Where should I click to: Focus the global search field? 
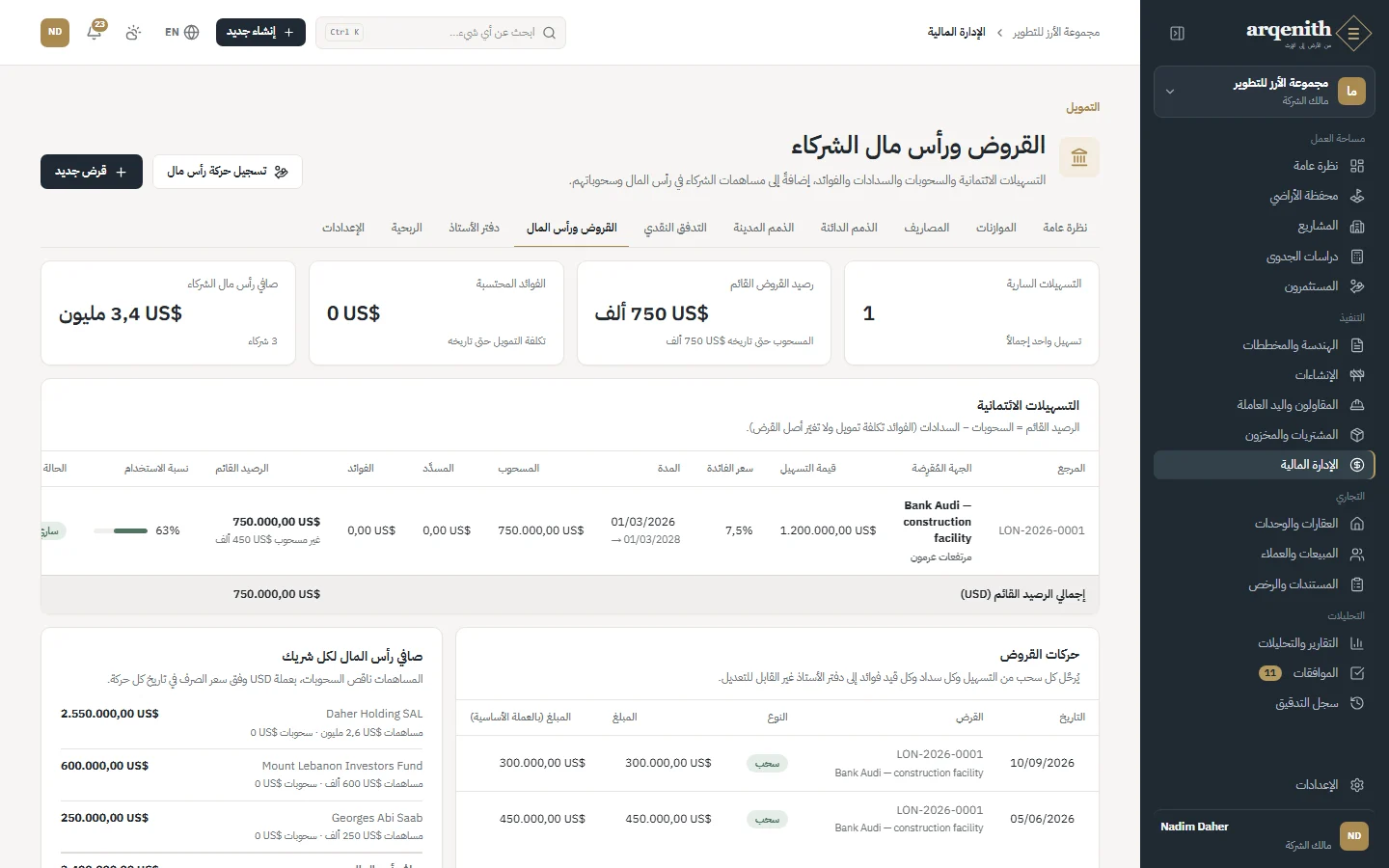441,33
